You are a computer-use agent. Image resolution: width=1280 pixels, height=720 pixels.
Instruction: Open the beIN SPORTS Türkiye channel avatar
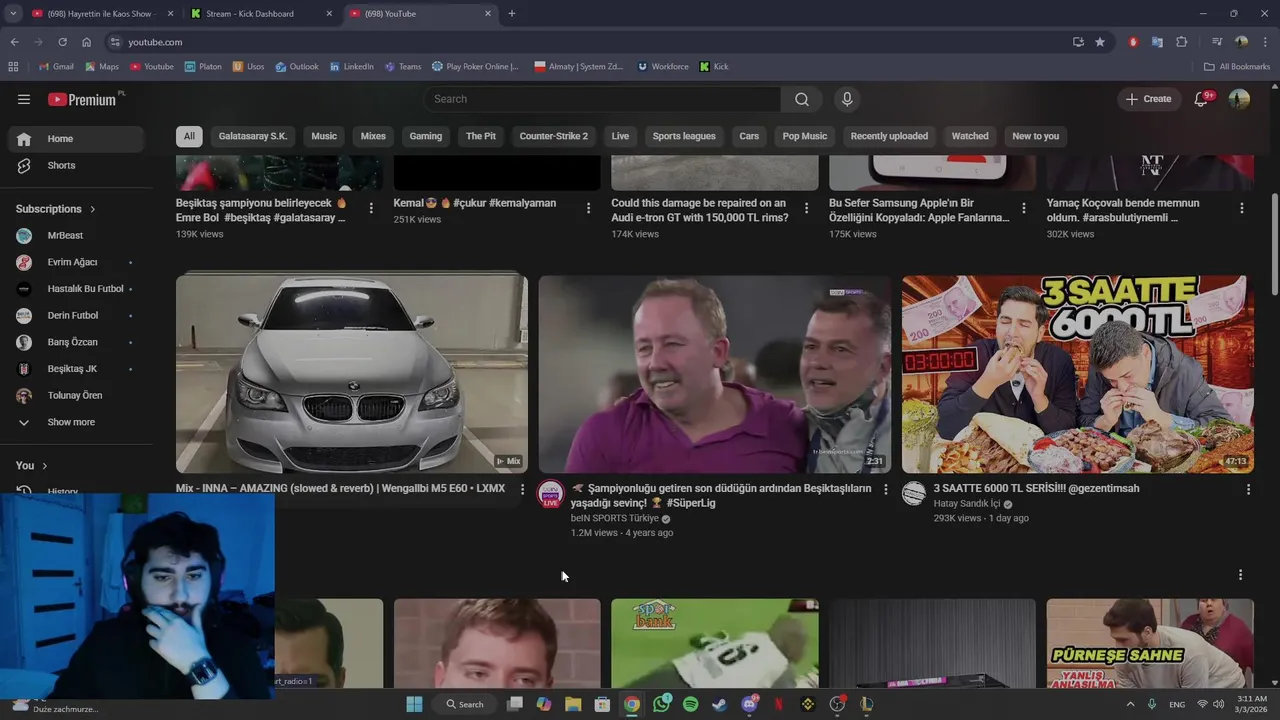pos(550,494)
